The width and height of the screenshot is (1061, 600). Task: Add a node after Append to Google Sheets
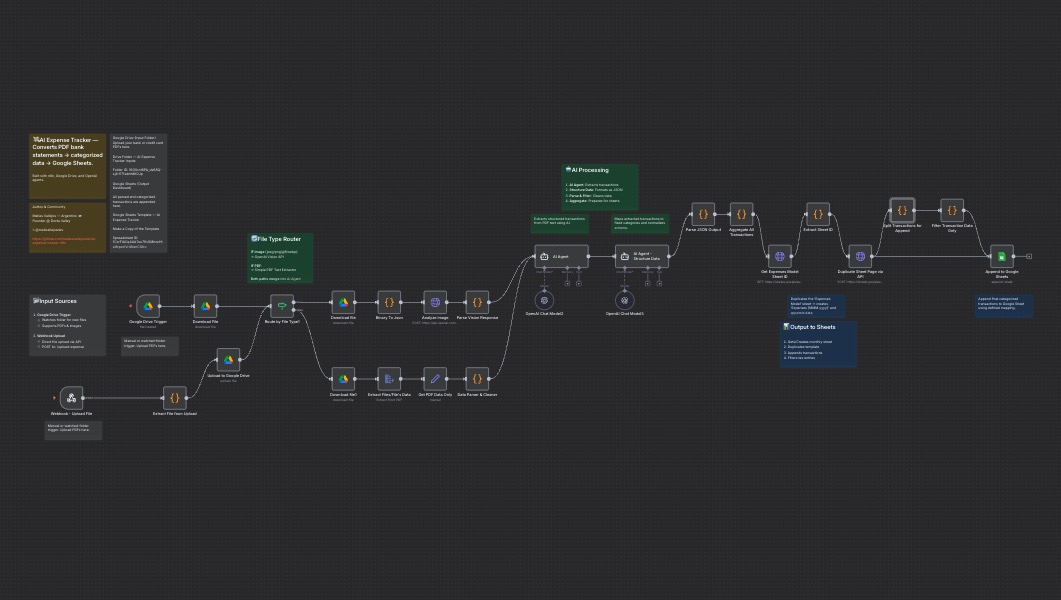coord(1029,256)
